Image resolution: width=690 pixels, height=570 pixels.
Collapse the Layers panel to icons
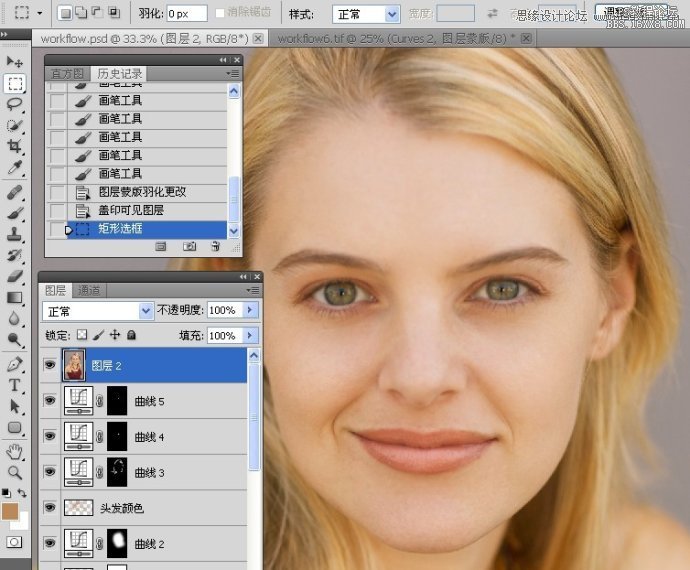(x=243, y=276)
